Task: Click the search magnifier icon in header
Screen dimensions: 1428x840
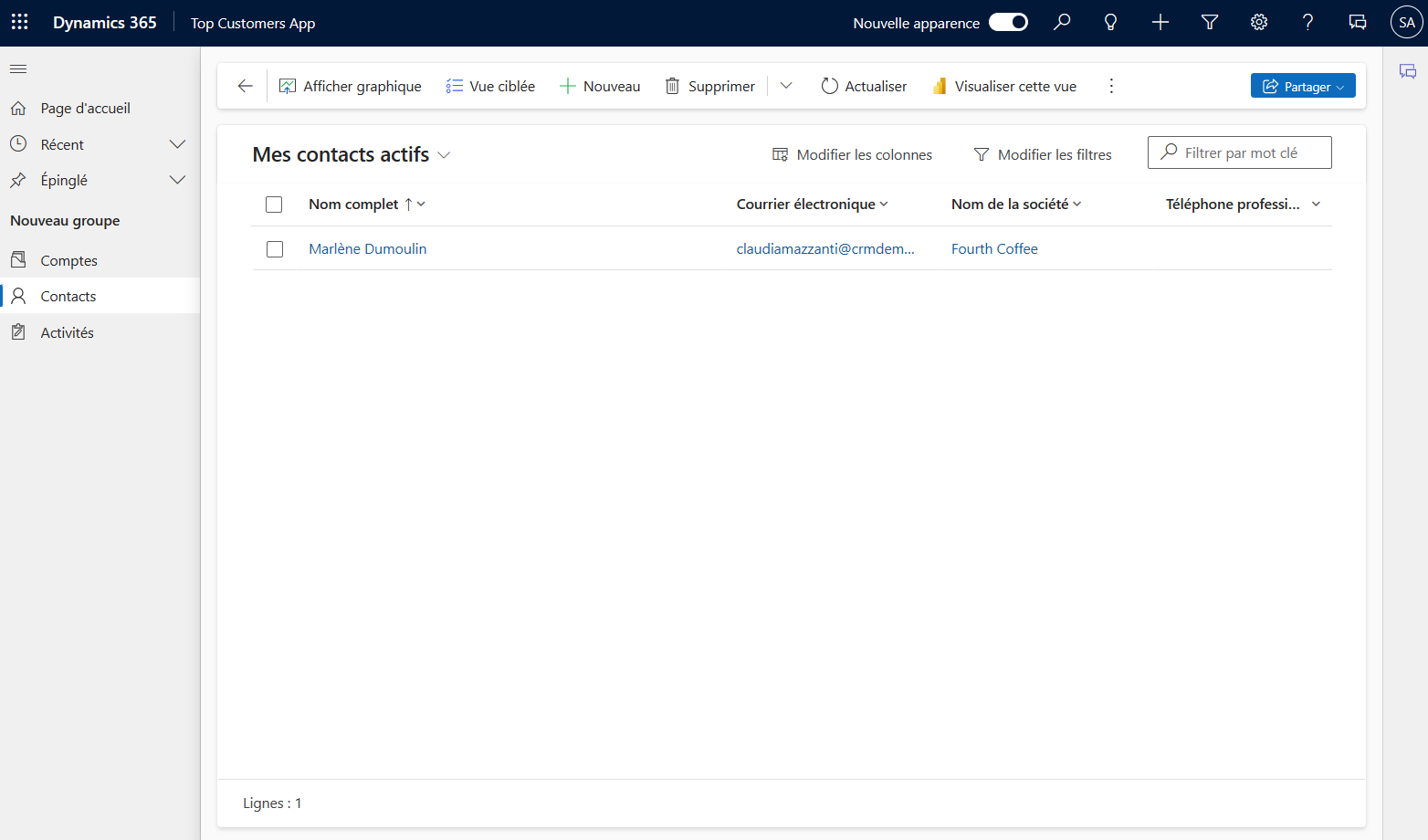Action: (1062, 22)
